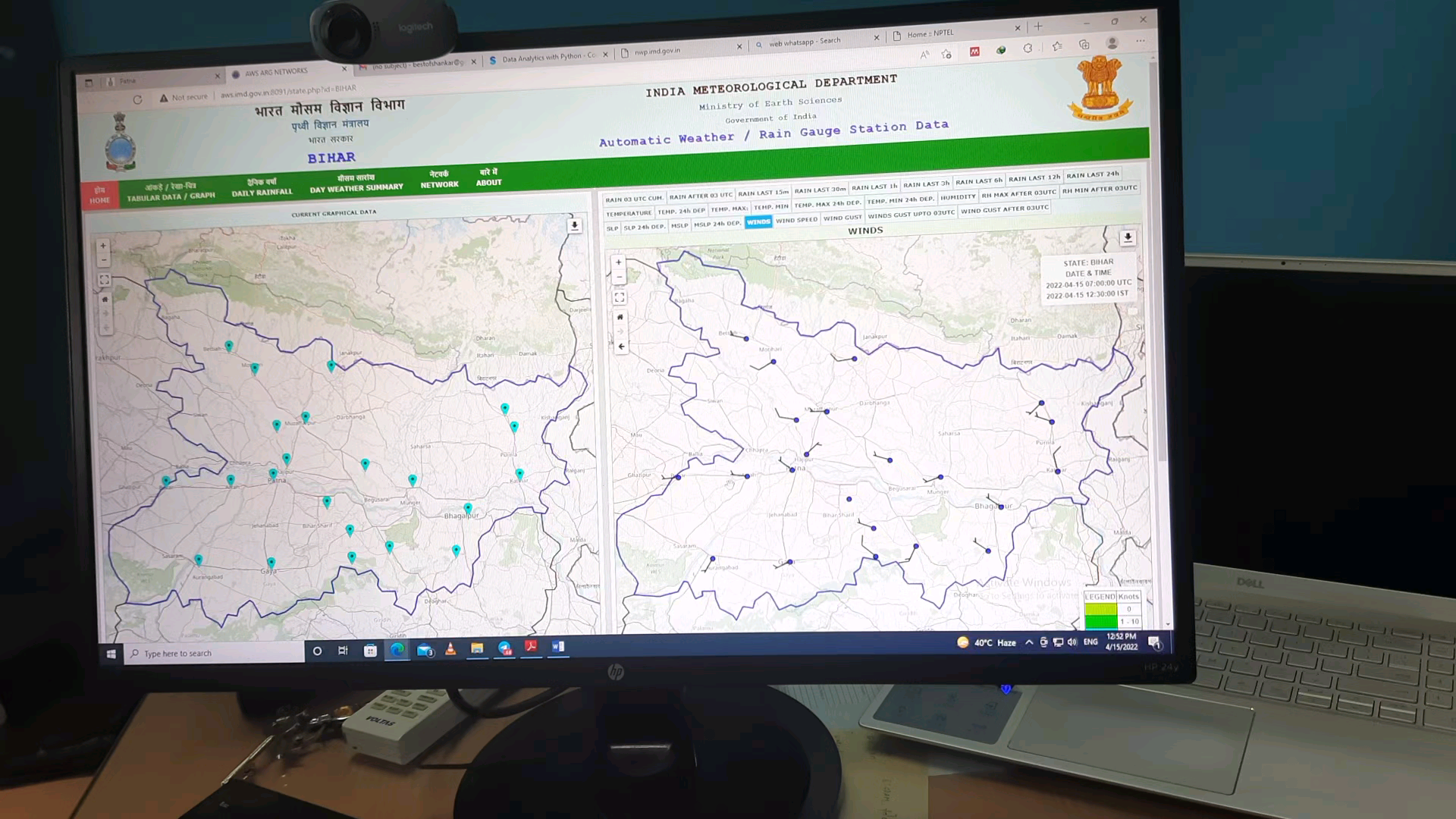This screenshot has width=1456, height=819.
Task: Select the MSLP parameter
Action: pos(679,225)
